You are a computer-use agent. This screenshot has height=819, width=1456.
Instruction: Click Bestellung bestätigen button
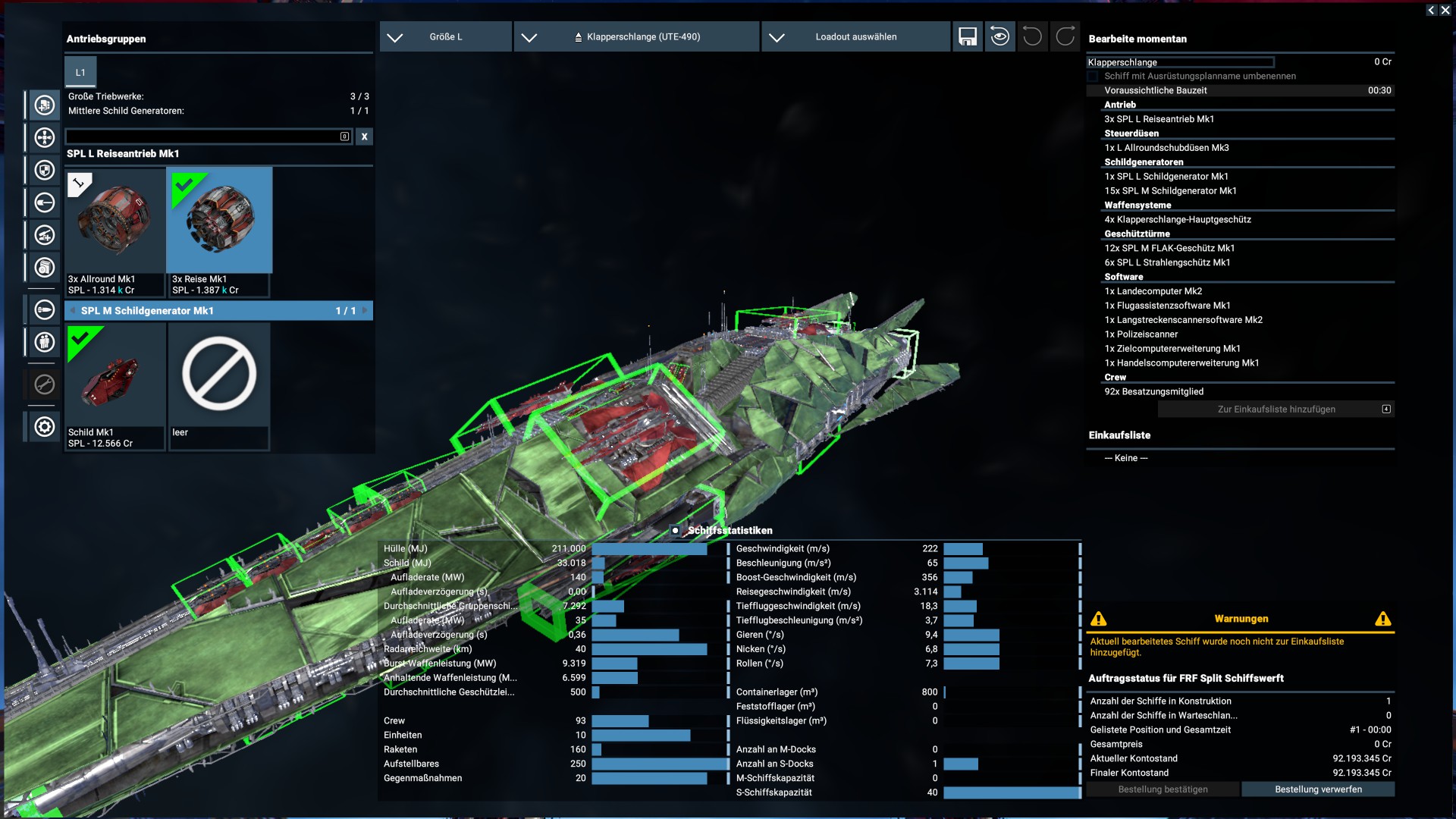(1163, 789)
